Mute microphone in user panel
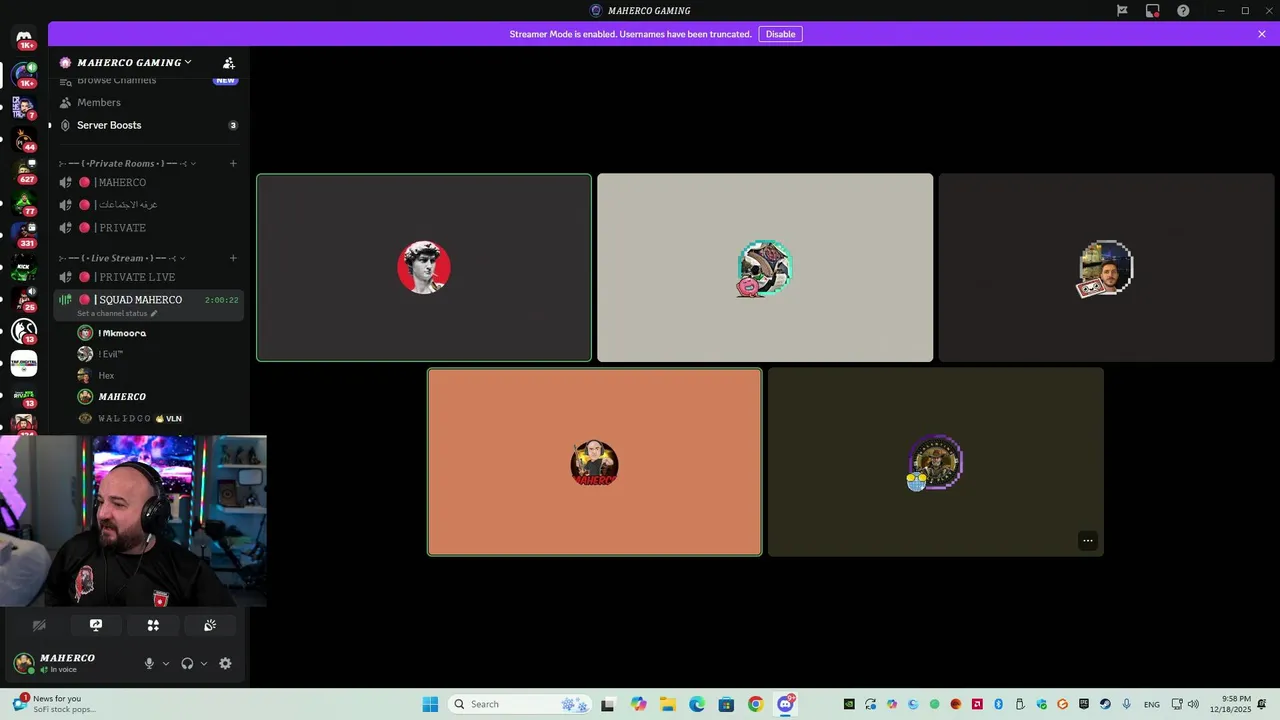This screenshot has width=1280, height=720. [149, 663]
